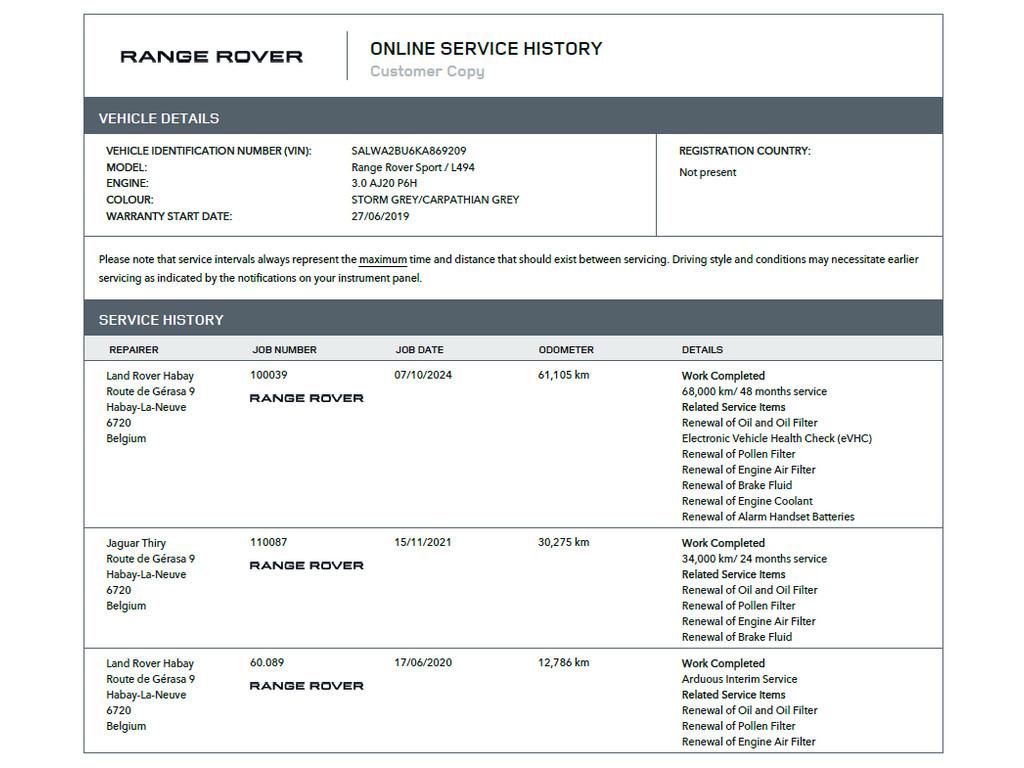Select the Service History section header
The height and width of the screenshot is (768, 1024).
(x=161, y=320)
